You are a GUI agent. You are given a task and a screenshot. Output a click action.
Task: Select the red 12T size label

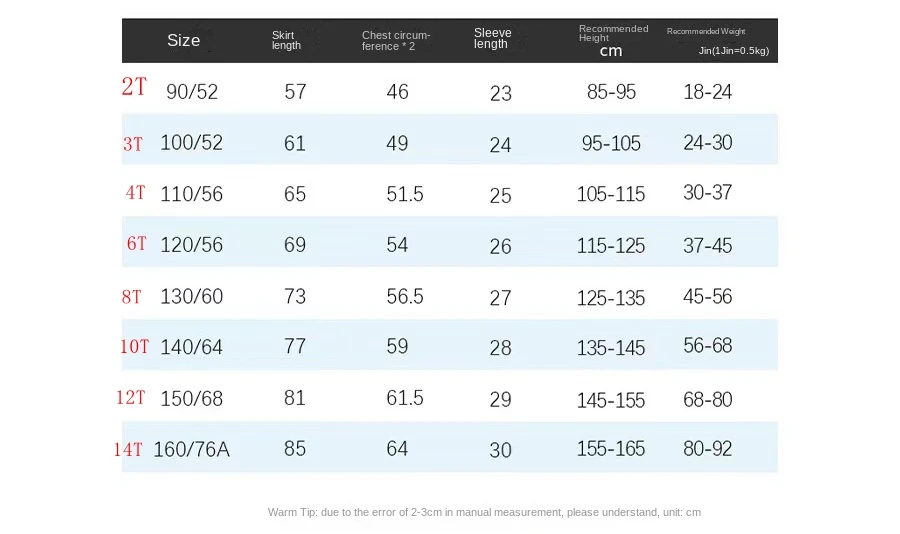click(131, 397)
